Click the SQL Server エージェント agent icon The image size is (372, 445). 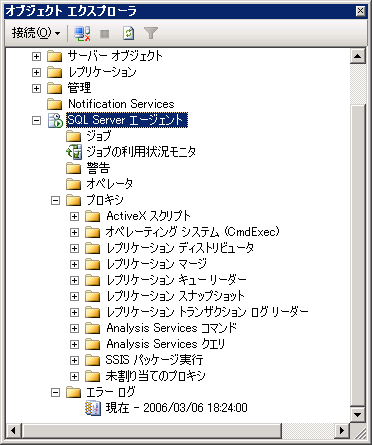point(55,120)
